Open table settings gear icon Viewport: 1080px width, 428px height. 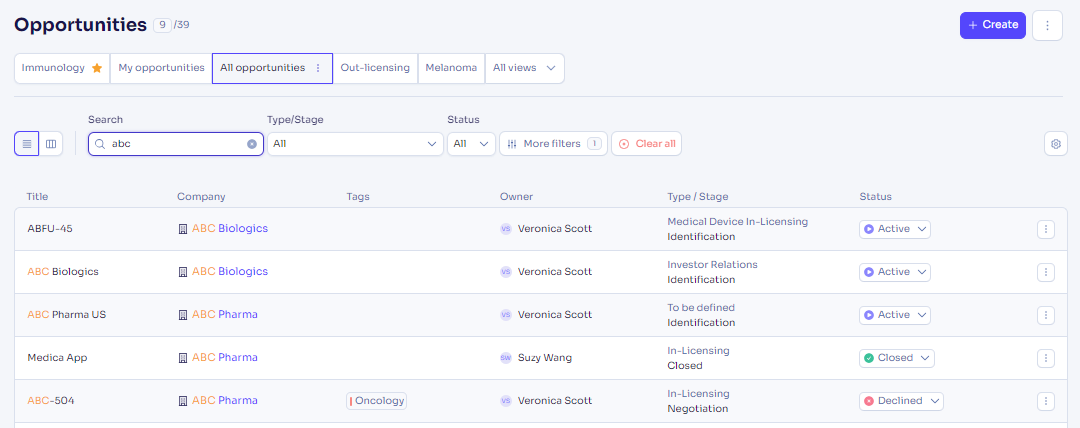(x=1055, y=144)
